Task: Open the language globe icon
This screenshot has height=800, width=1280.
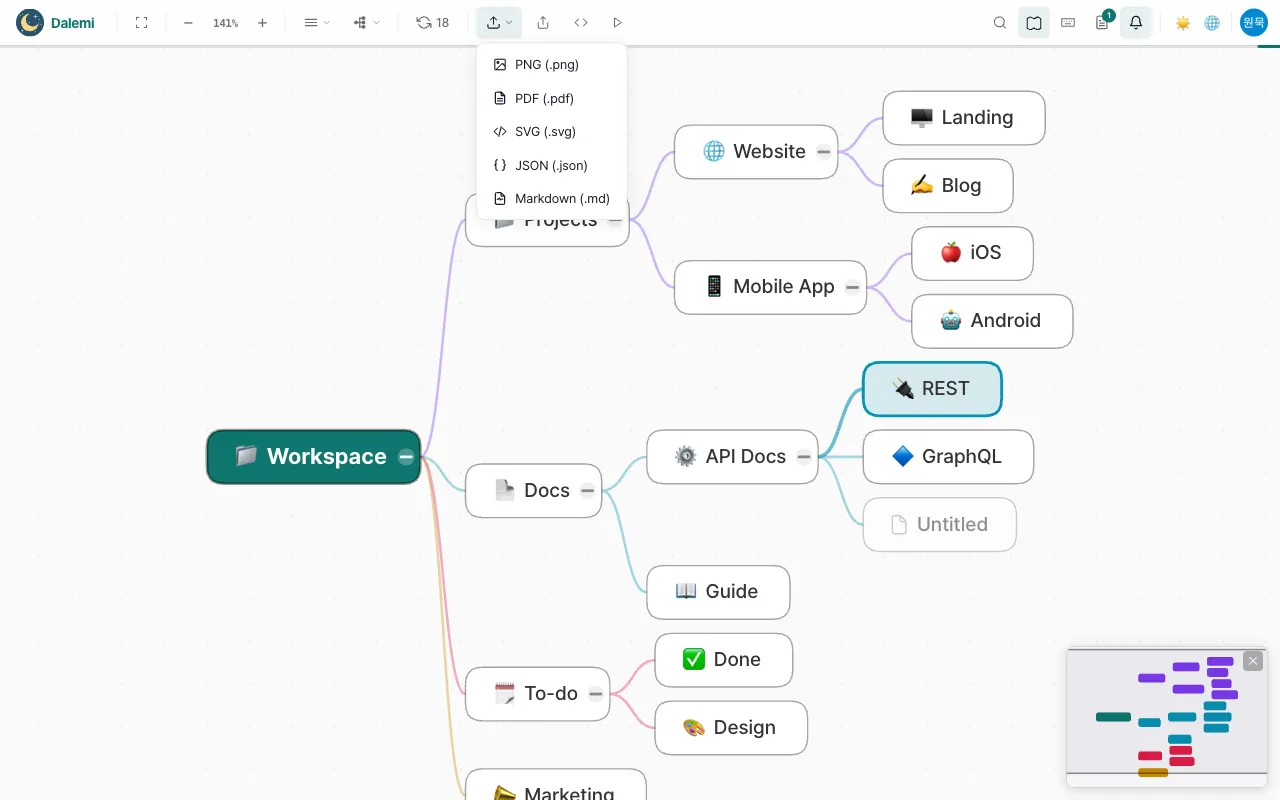Action: point(1212,22)
